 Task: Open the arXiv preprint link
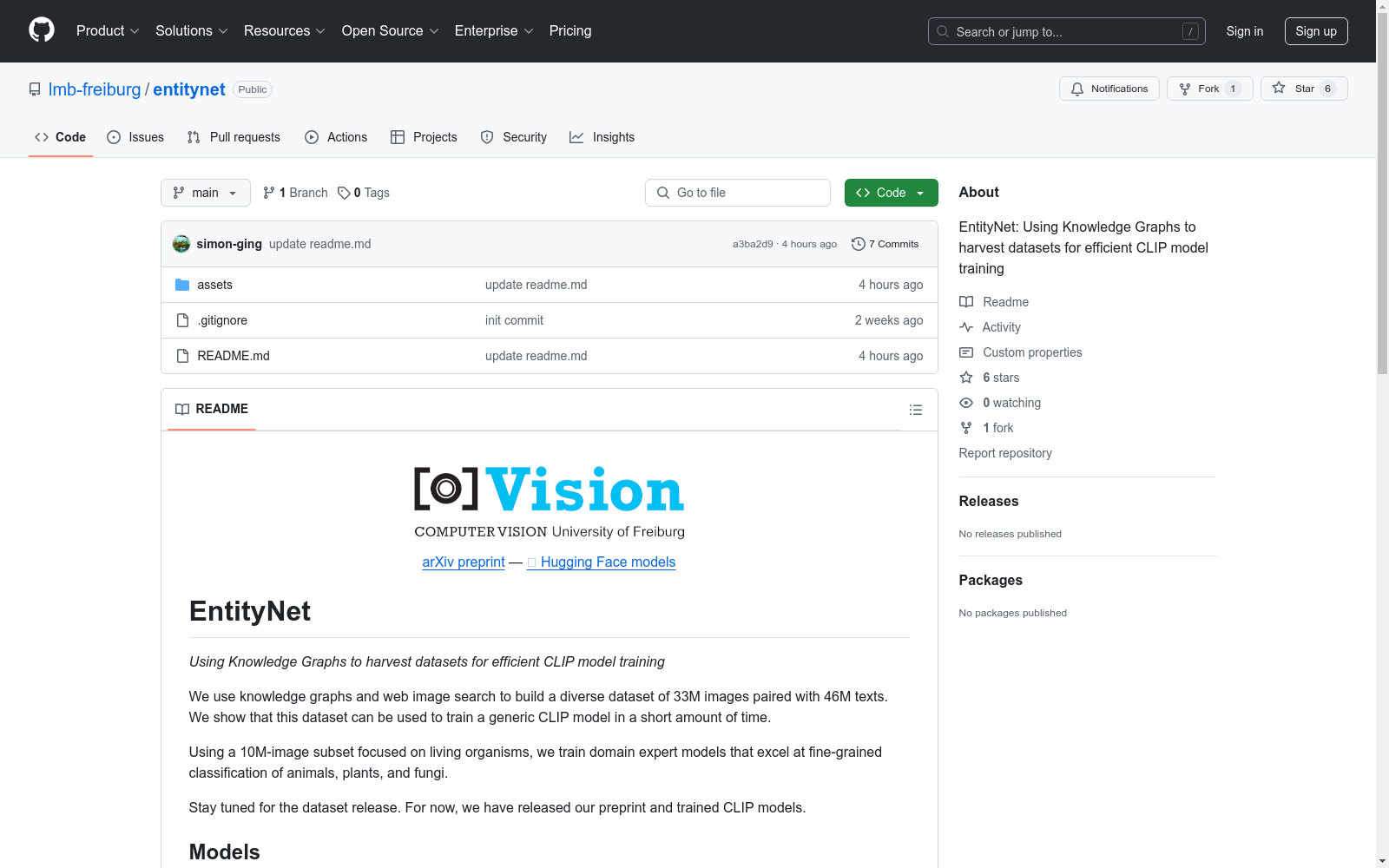[464, 562]
